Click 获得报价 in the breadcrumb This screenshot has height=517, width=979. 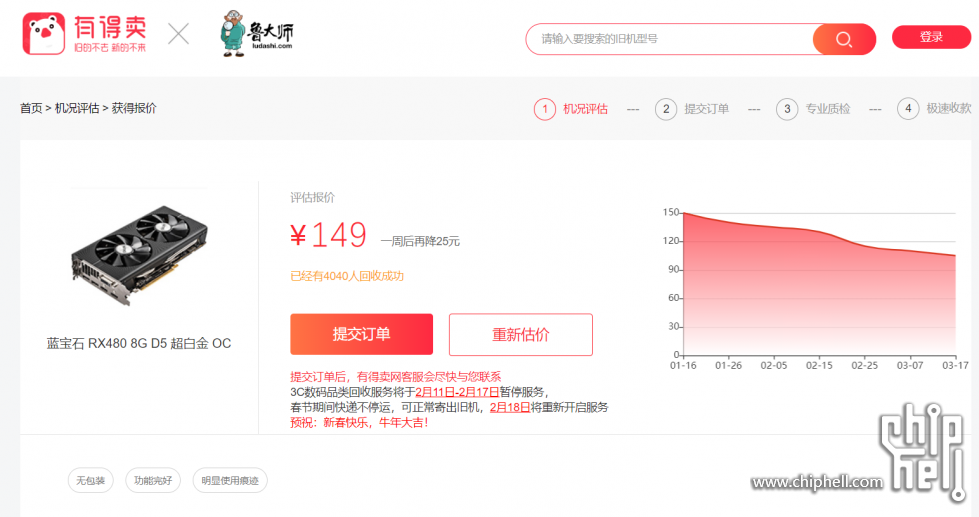tap(134, 108)
